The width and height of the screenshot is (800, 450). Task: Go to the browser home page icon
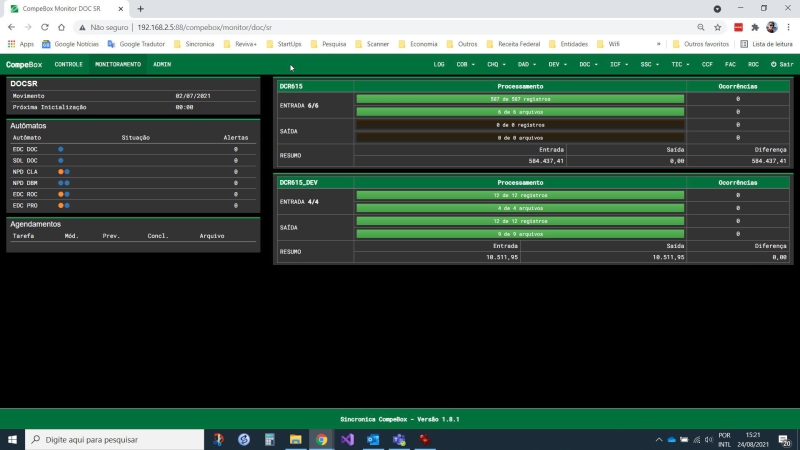click(x=61, y=27)
